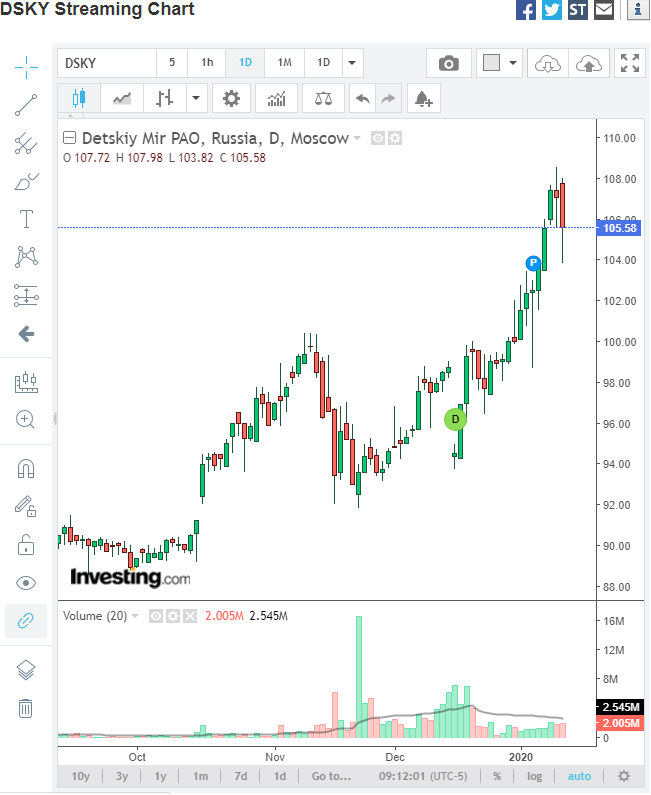Open the pitchfork drawing tool
Screen dimensions: 651x795
click(x=26, y=143)
